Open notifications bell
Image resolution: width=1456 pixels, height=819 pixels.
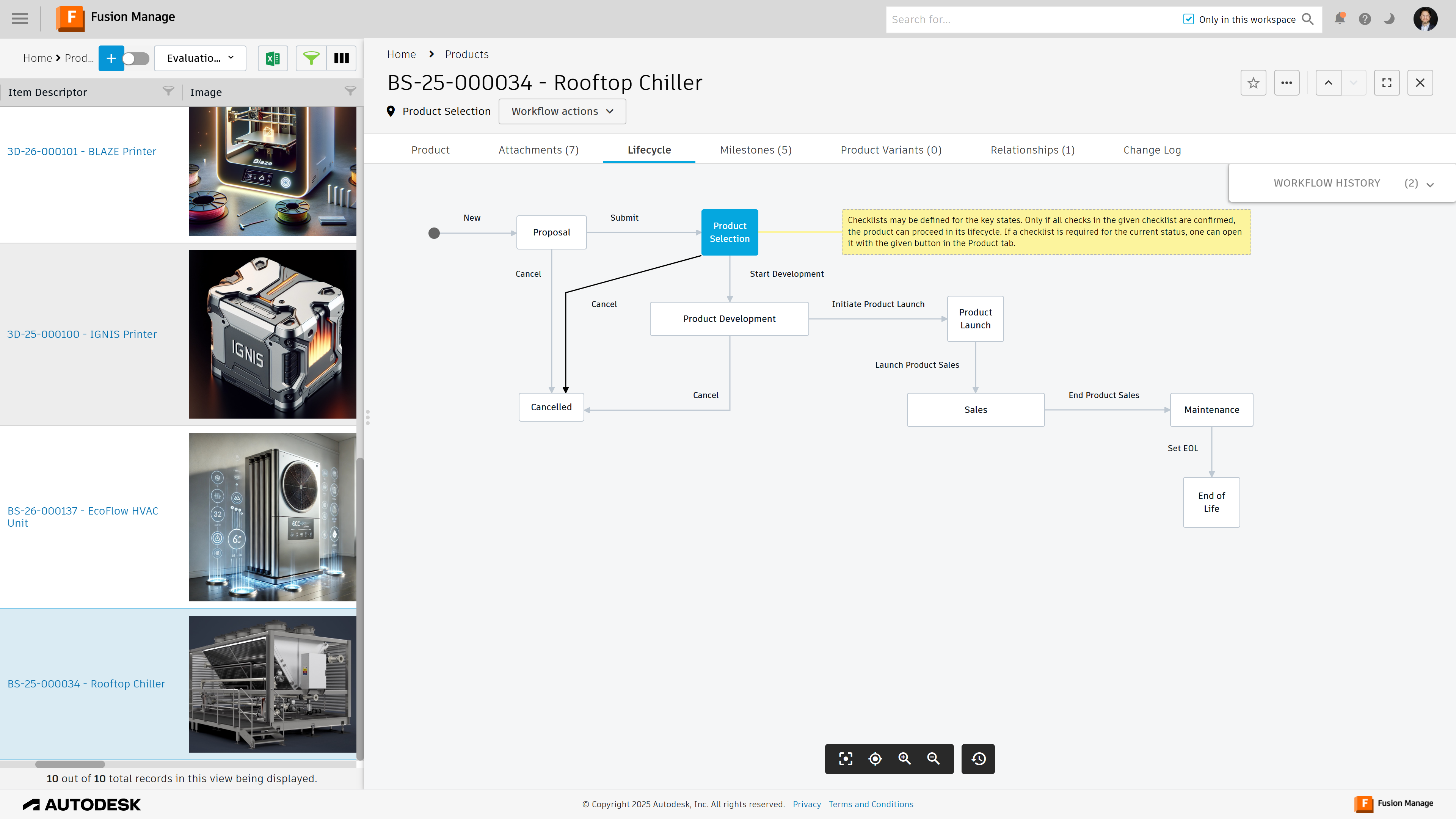(x=1339, y=19)
